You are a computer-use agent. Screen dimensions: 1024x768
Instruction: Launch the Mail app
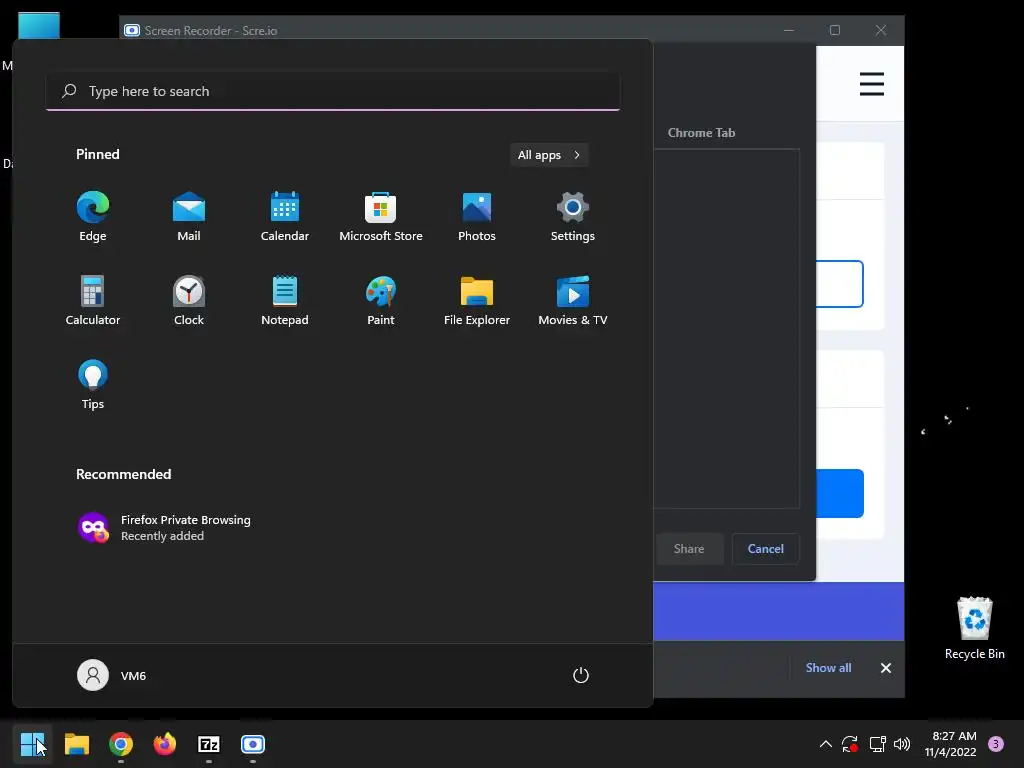coord(189,217)
